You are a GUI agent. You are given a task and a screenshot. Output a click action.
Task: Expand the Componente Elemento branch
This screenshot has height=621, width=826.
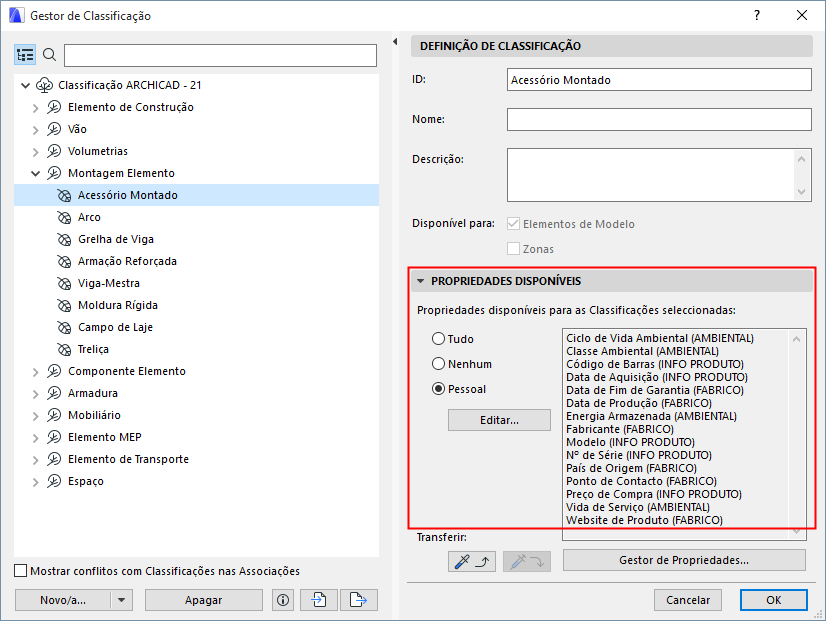35,372
